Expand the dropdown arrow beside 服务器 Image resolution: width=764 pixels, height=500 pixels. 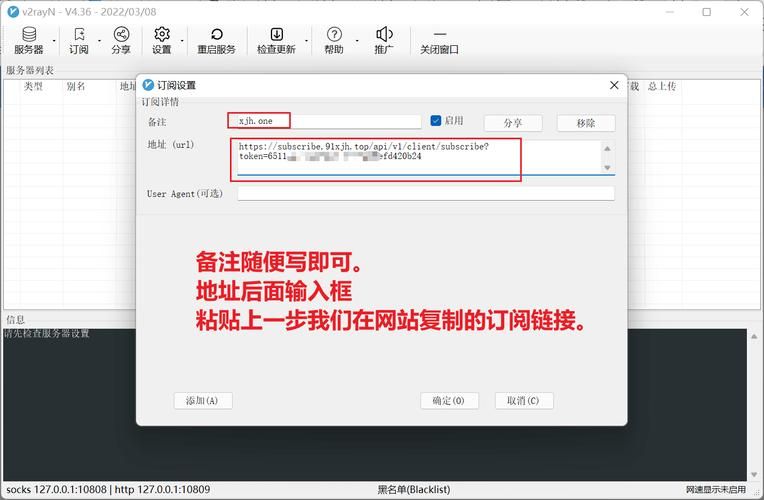tap(54, 41)
